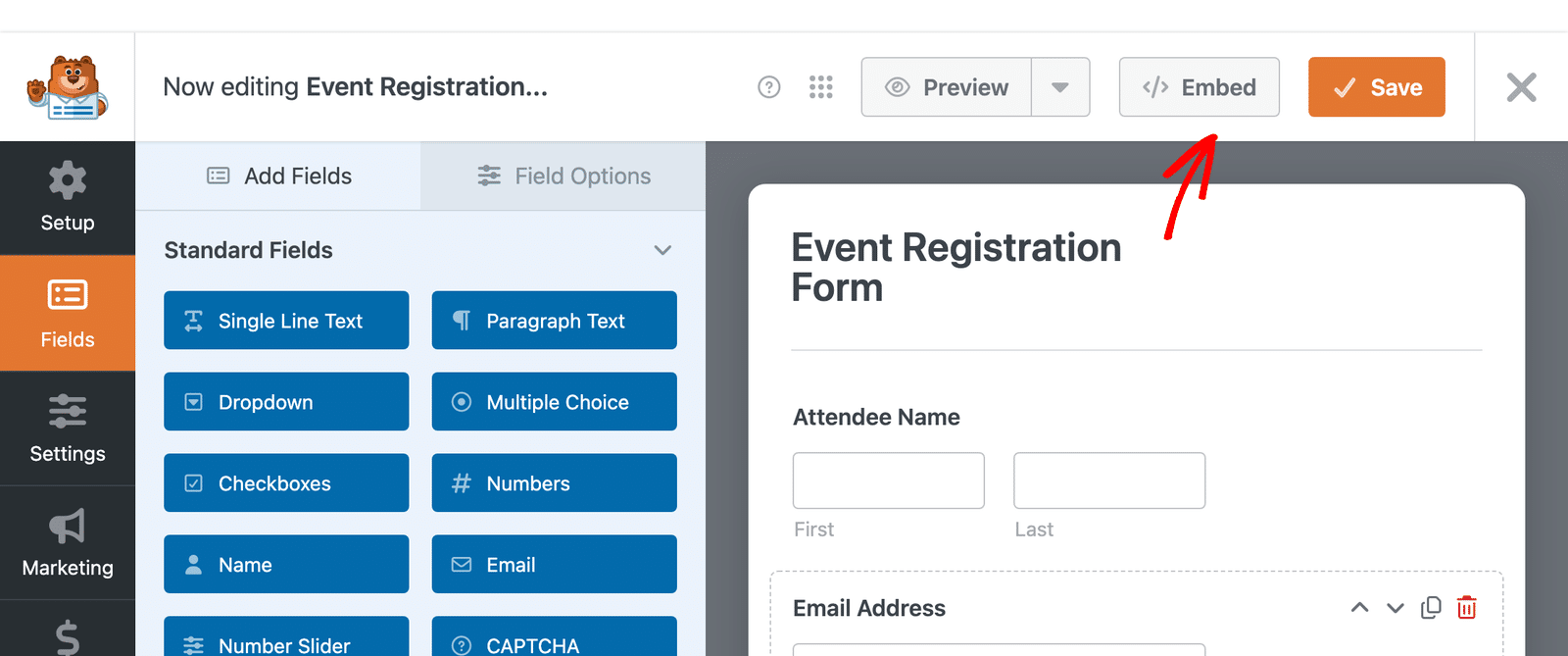Expand the Preview dropdown arrow
Image resolution: width=1568 pixels, height=656 pixels.
tap(1060, 87)
